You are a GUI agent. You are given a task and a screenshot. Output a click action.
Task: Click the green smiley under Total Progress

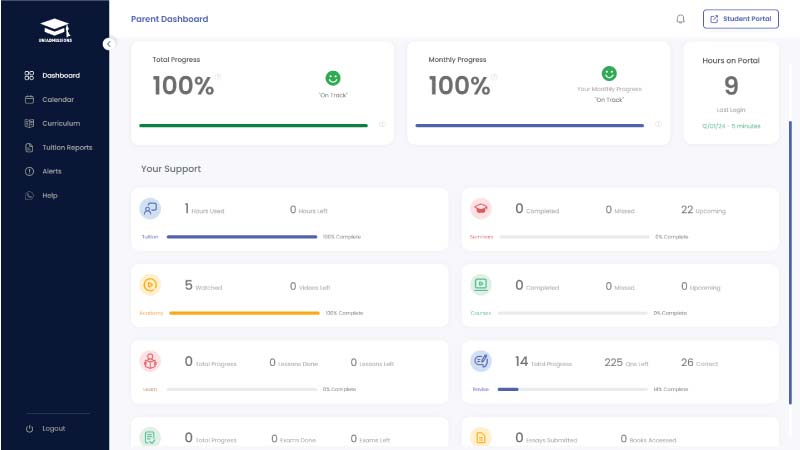[x=333, y=78]
